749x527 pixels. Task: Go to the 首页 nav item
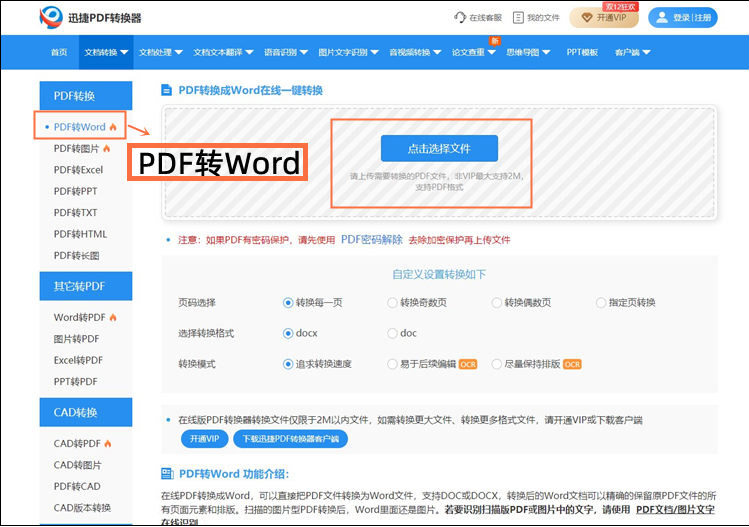[59, 52]
